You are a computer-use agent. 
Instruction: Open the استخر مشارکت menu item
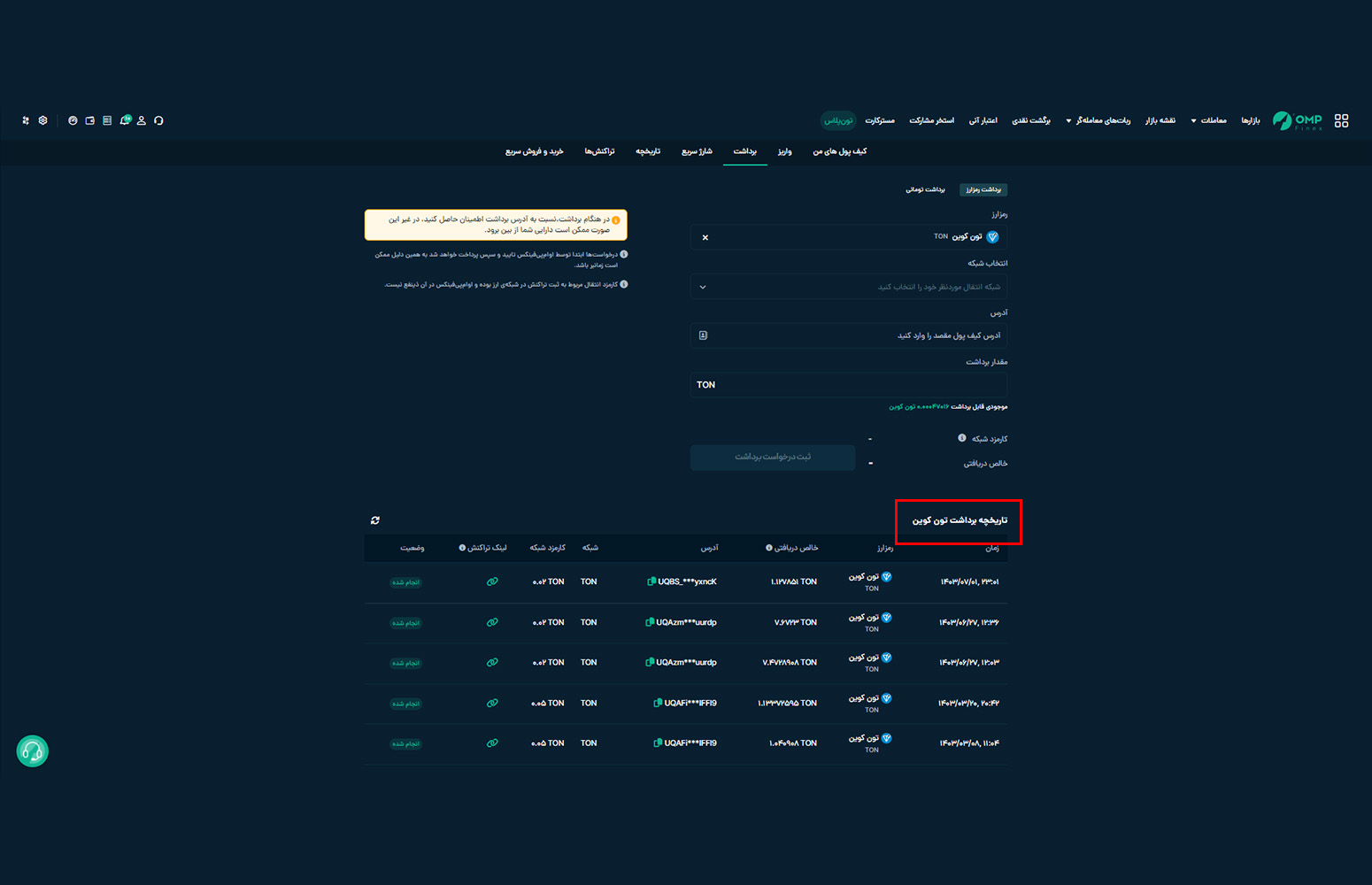click(932, 120)
